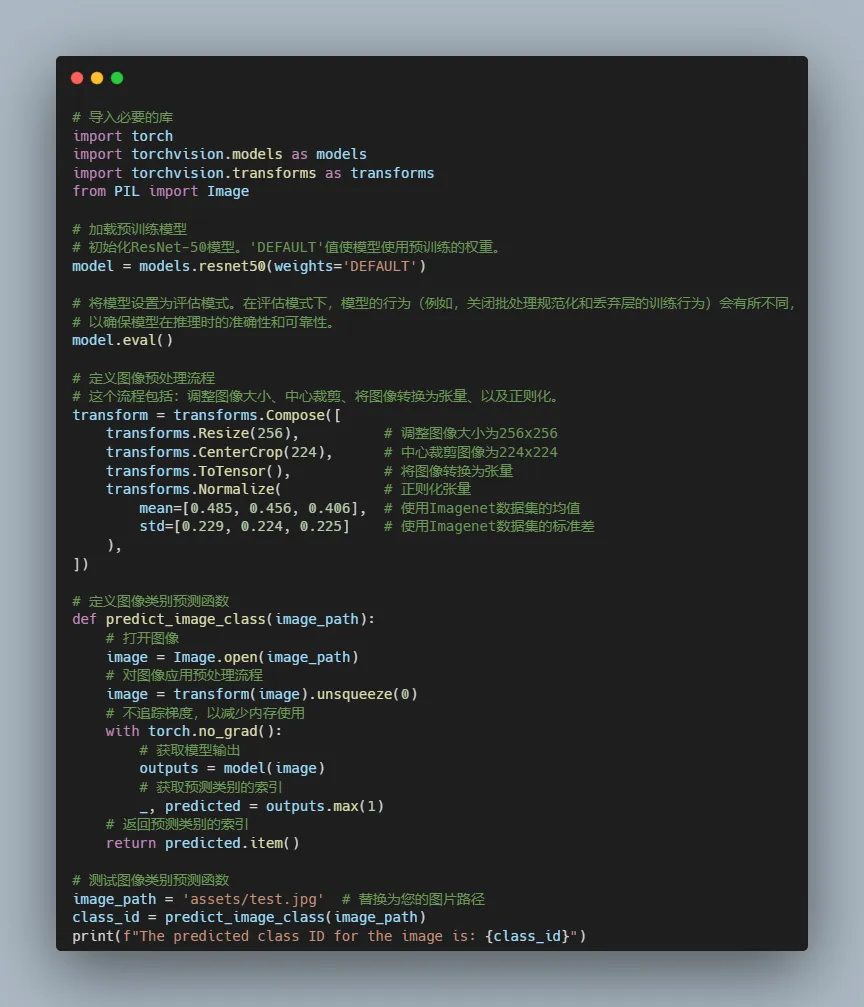Viewport: 864px width, 1007px height.
Task: Click the comment '# 使用Imagenet数据集的均值'
Action: pyautogui.click(x=482, y=508)
